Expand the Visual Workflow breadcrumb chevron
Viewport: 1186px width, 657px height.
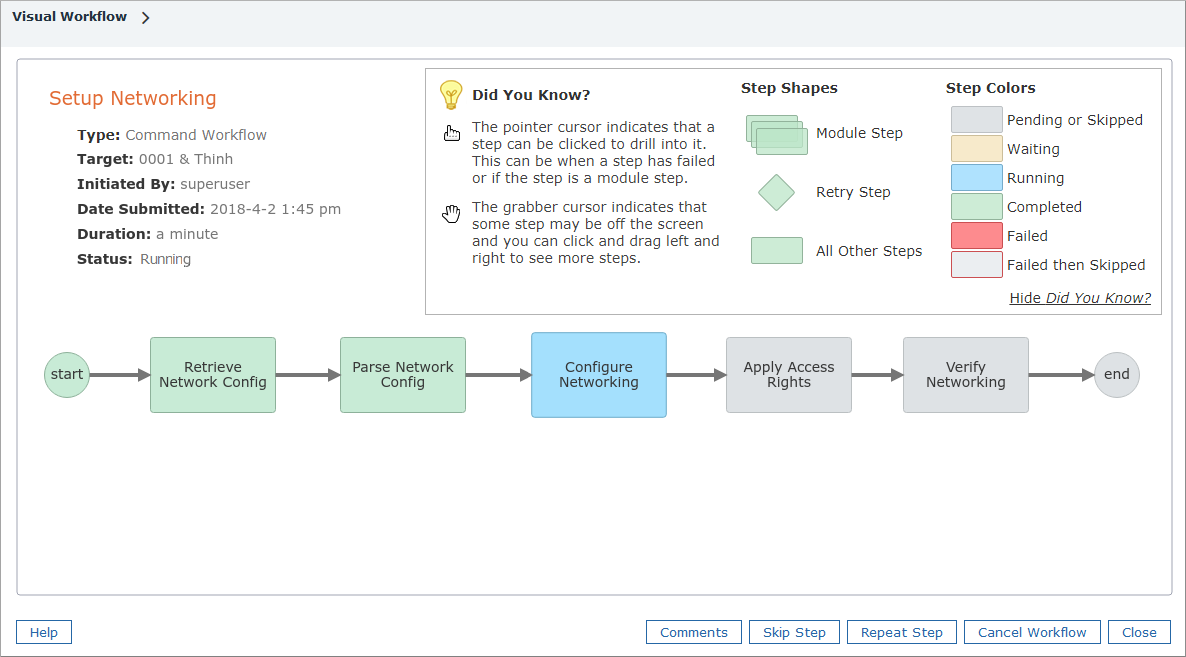[145, 17]
